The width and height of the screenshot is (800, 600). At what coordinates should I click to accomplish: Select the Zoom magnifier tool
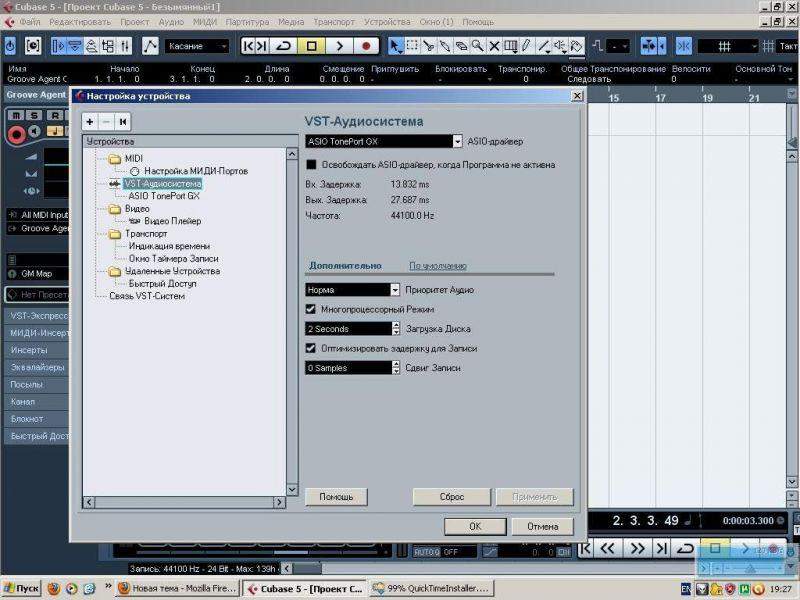pos(477,46)
